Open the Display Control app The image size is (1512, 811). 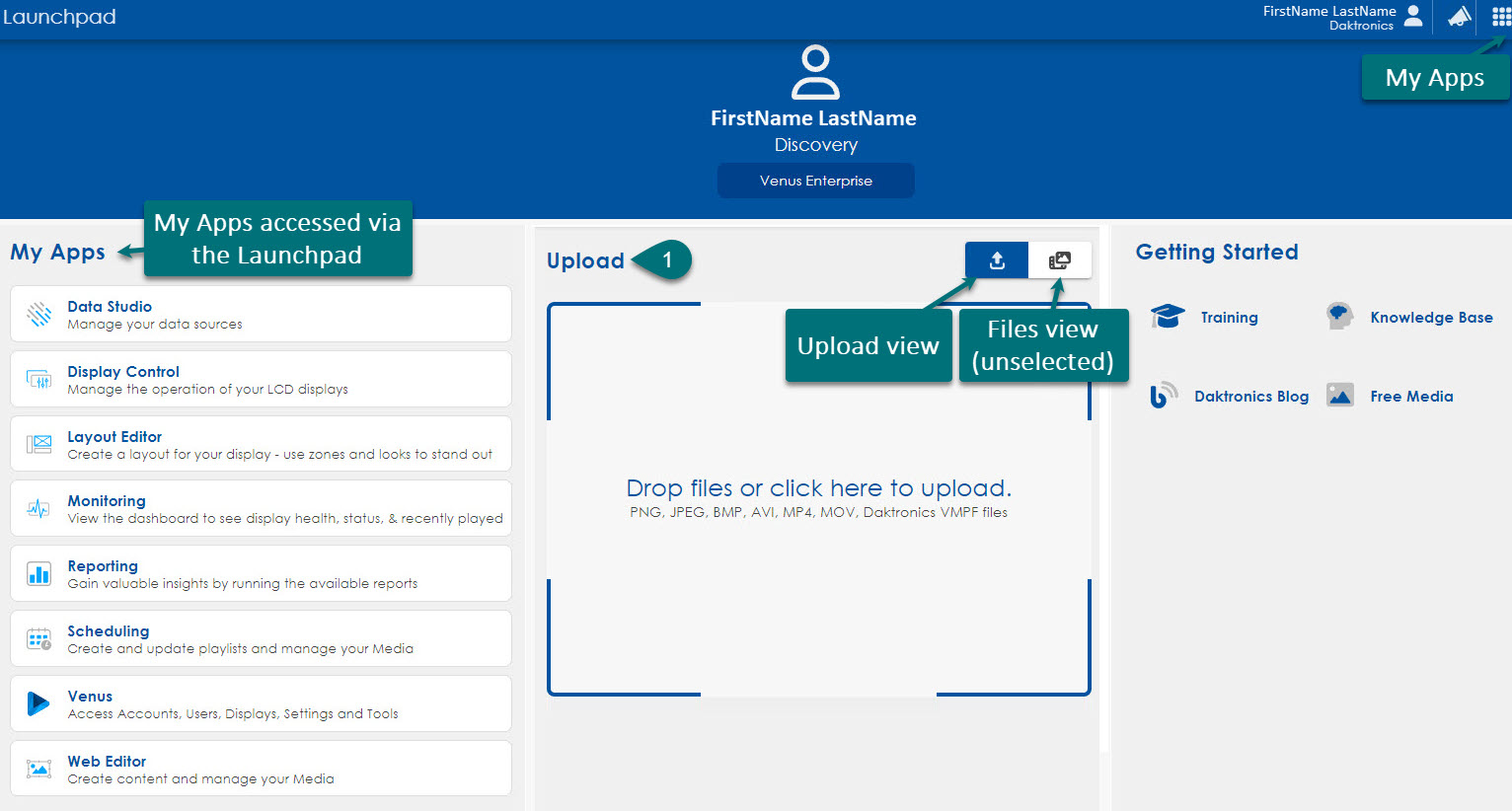tap(261, 379)
